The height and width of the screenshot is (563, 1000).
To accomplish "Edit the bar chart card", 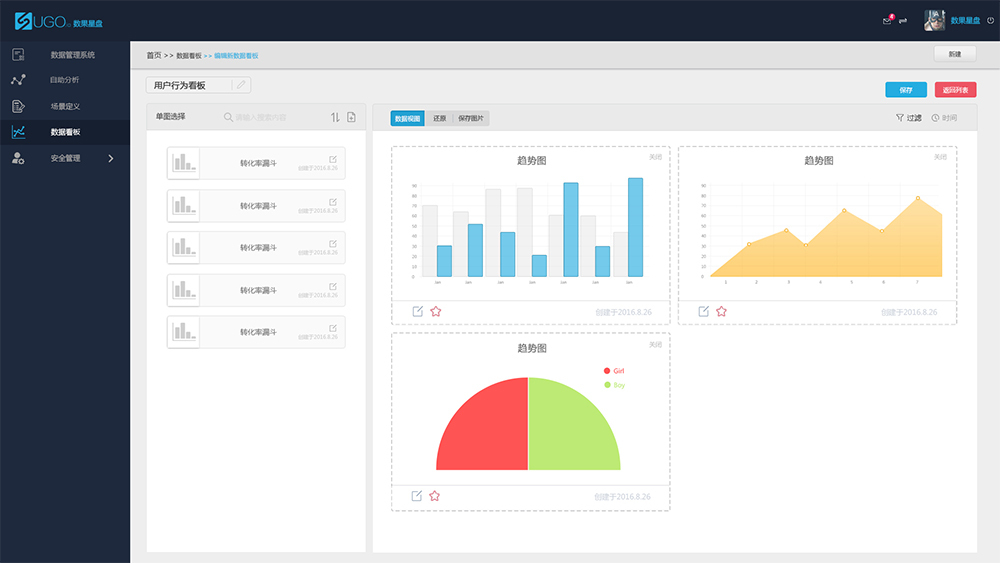I will tap(418, 311).
